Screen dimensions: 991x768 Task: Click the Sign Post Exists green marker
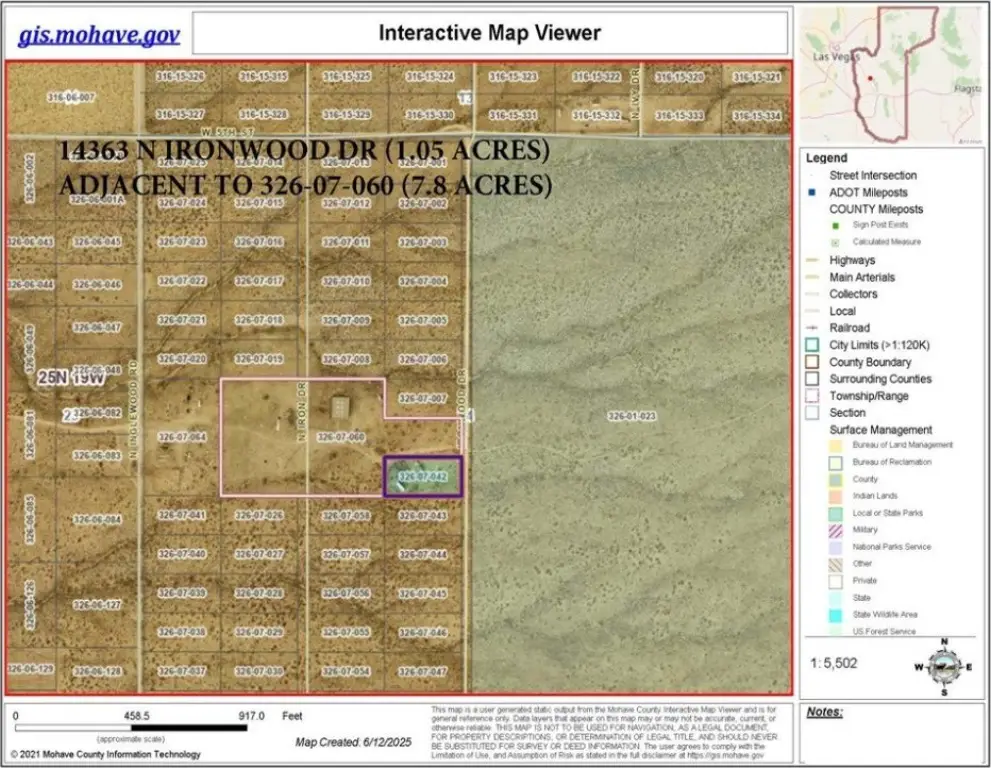pyautogui.click(x=836, y=225)
